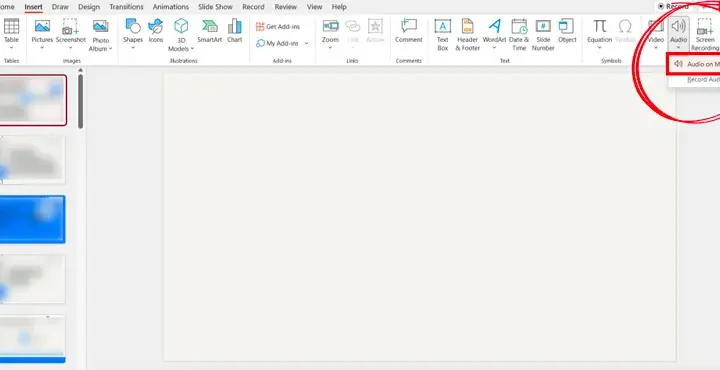Insert a Symbol
The image size is (720, 370).
(x=625, y=31)
